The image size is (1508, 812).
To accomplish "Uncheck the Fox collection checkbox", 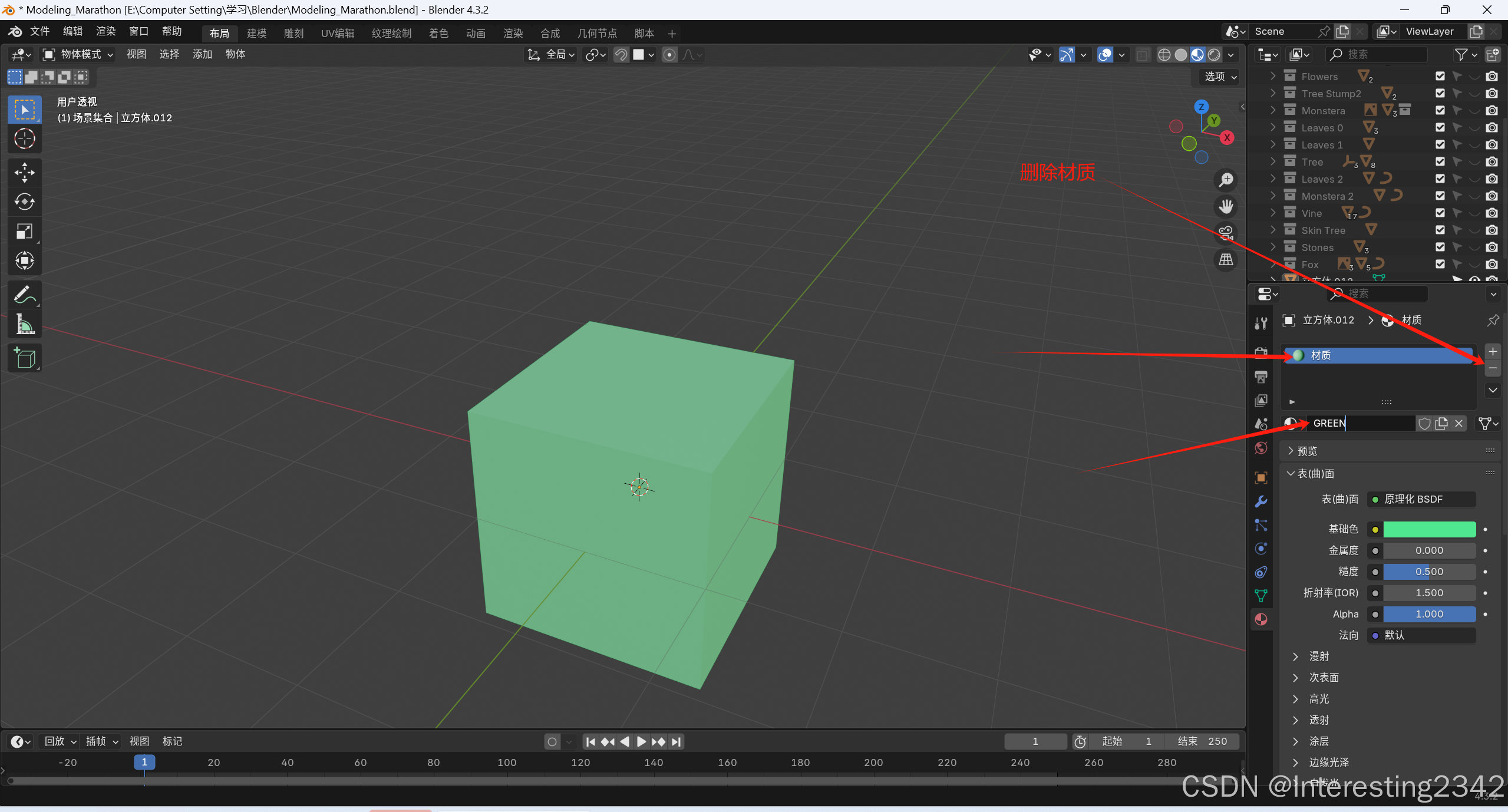I will click(1440, 265).
